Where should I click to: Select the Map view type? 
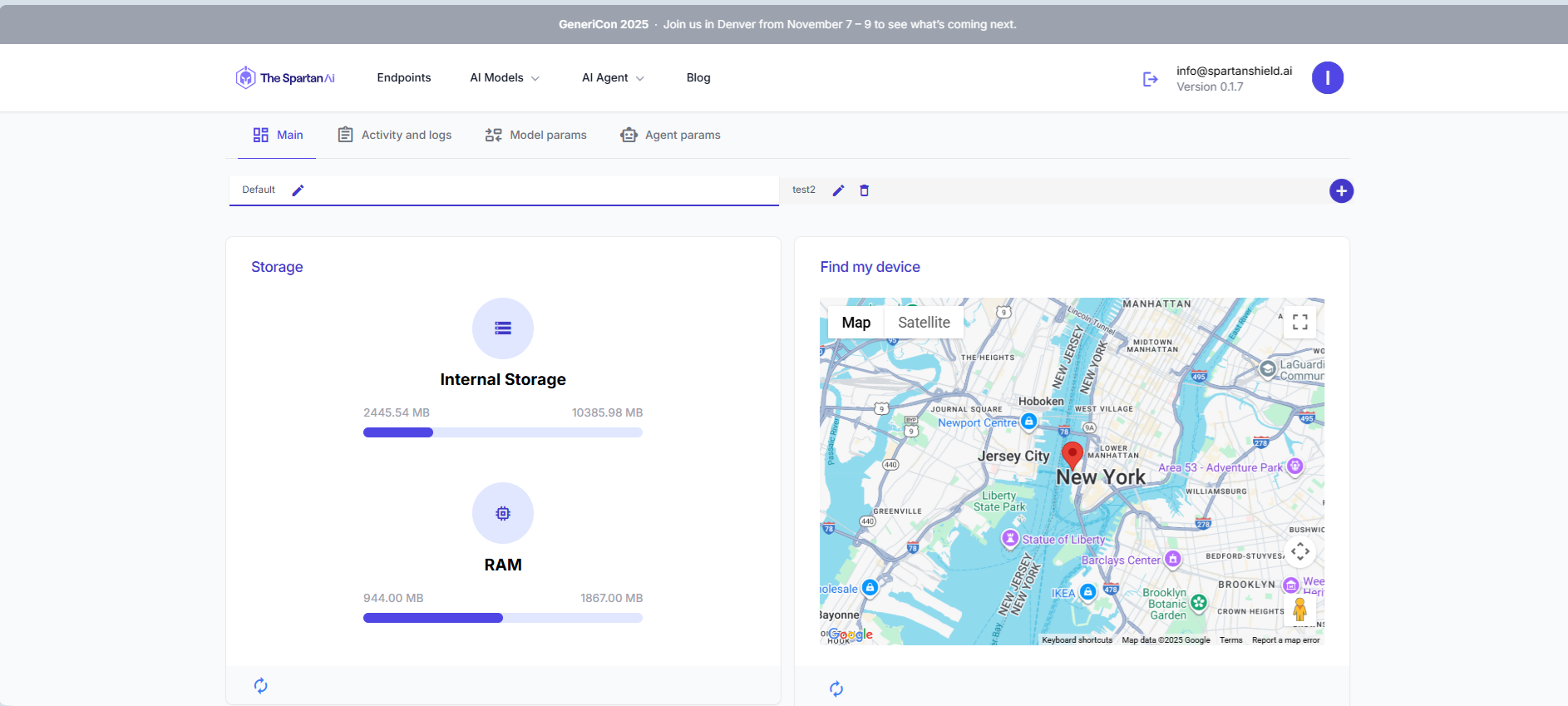tap(855, 323)
